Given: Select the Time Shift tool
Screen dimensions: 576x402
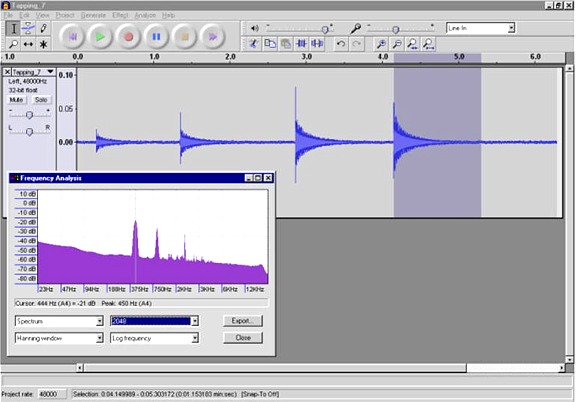Looking at the screenshot, I should (x=28, y=44).
